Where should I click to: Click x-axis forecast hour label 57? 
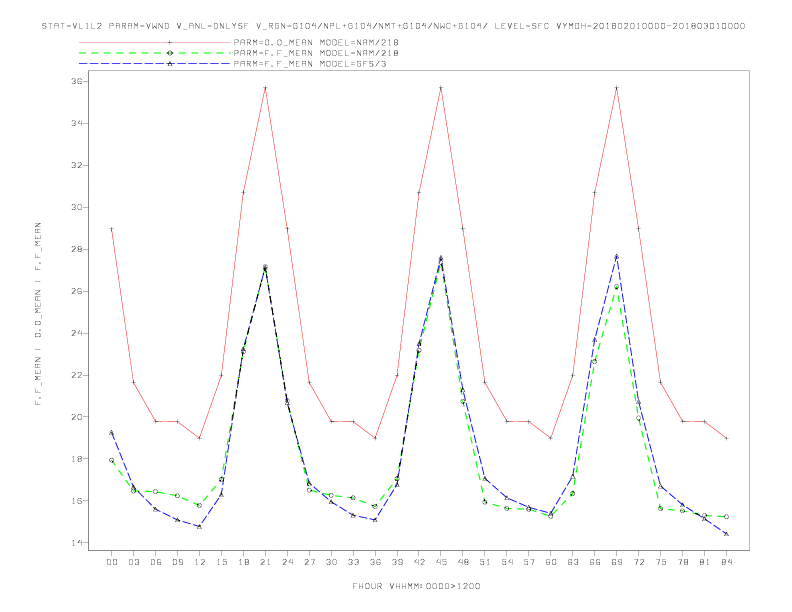(x=529, y=562)
